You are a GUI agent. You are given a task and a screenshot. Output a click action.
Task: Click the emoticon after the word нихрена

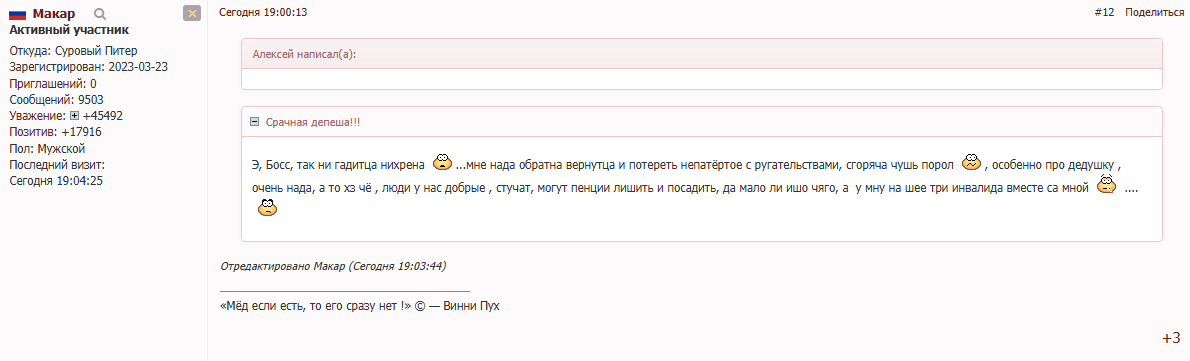click(x=442, y=162)
